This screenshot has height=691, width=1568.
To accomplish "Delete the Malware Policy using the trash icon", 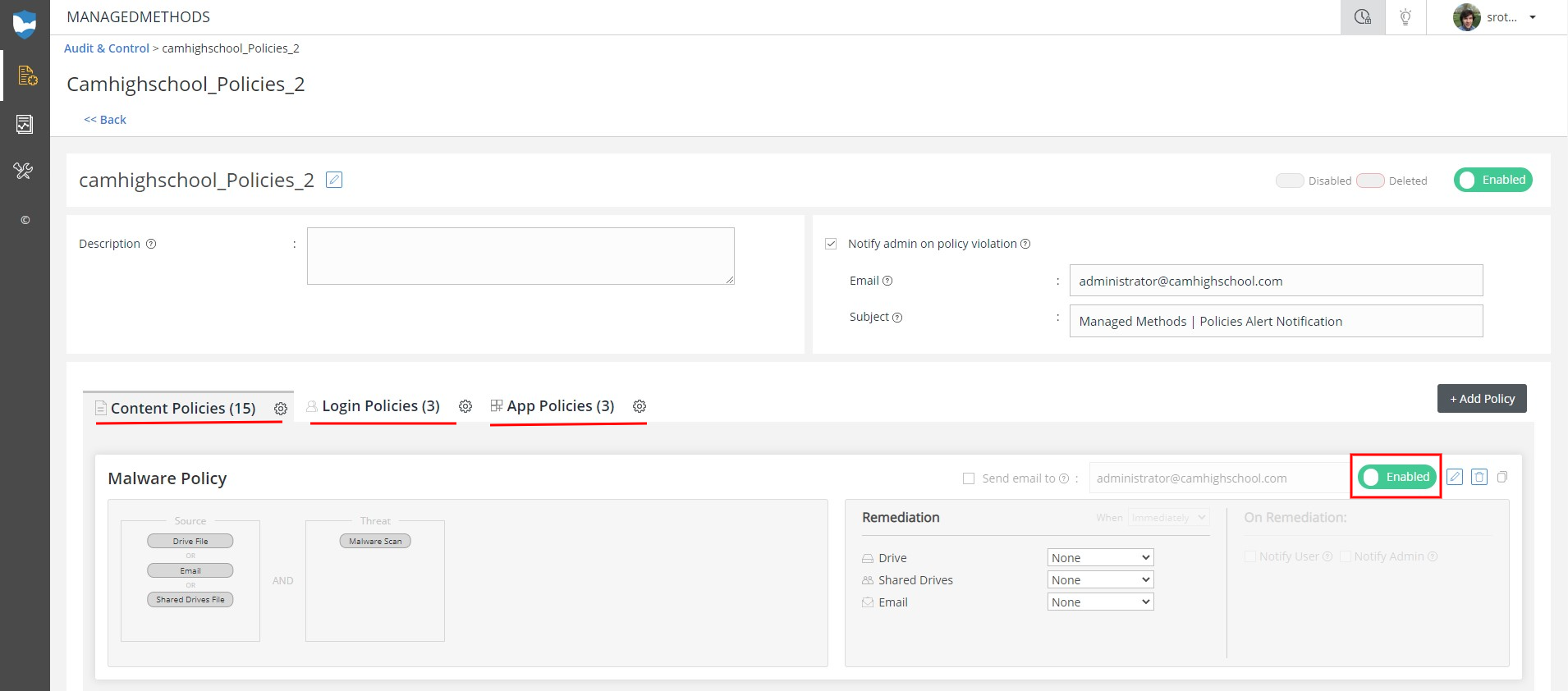I will [x=1479, y=477].
